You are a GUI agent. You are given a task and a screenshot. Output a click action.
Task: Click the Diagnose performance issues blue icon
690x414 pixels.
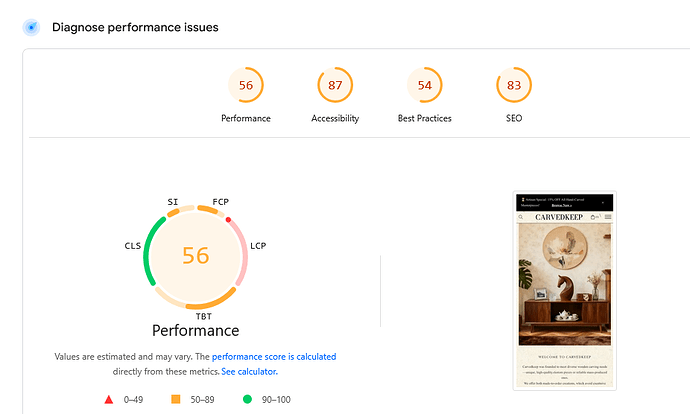(x=31, y=27)
